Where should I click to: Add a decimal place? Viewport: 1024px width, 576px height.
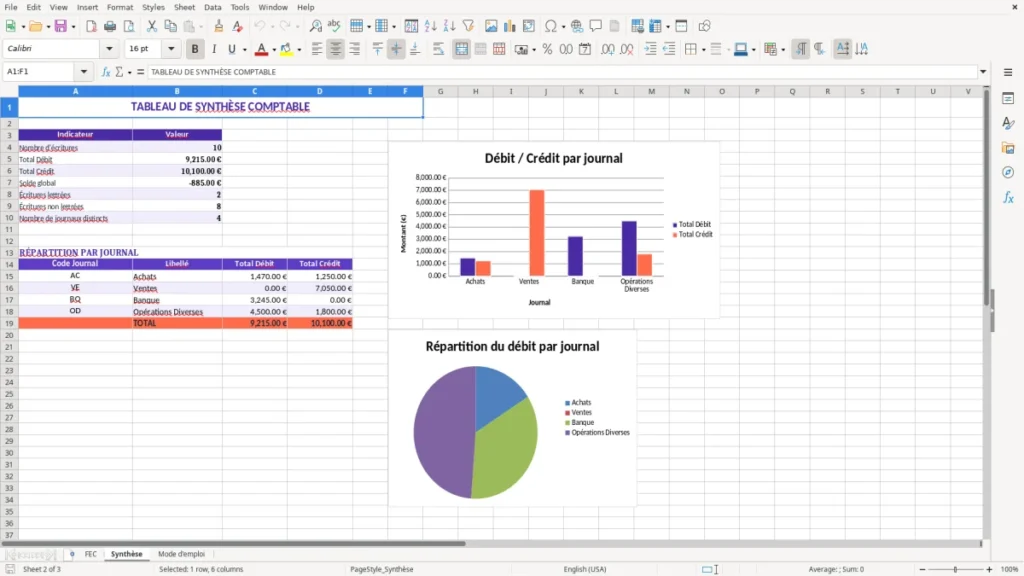point(607,49)
